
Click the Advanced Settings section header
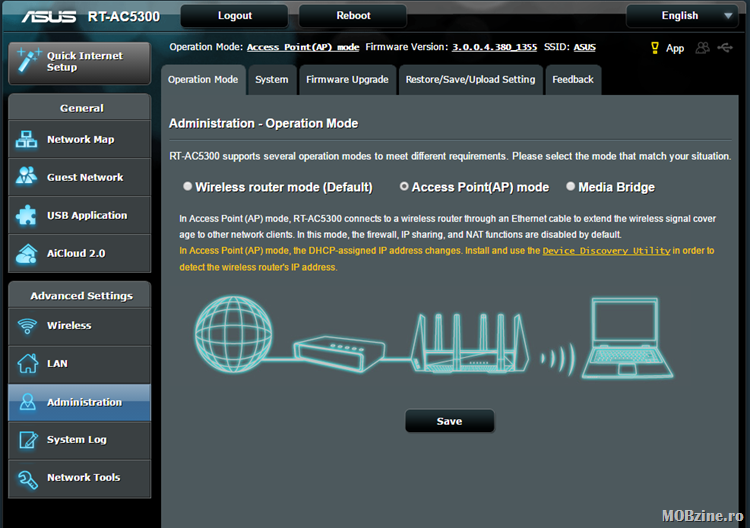79,295
